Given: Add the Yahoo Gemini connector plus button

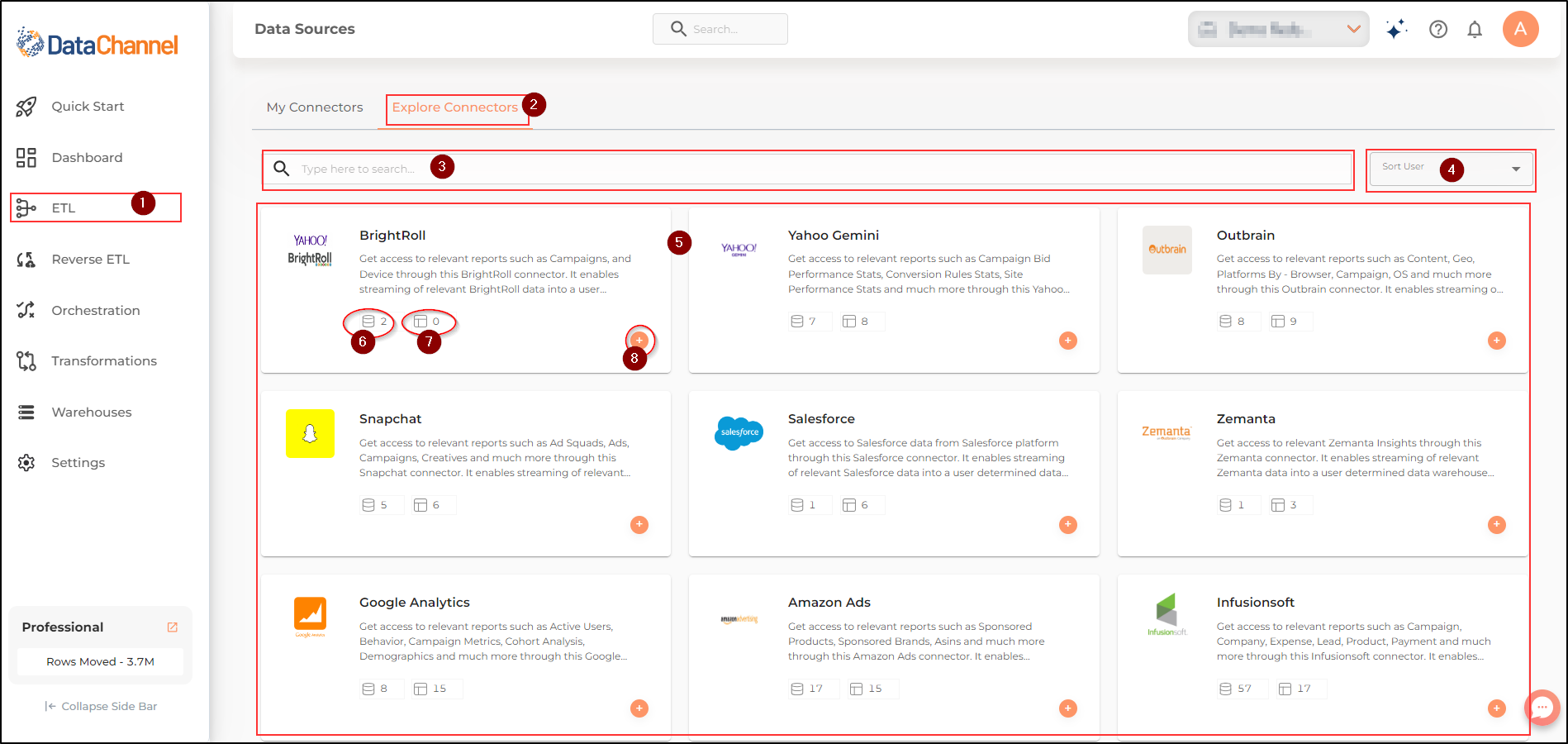Looking at the screenshot, I should tap(1068, 341).
